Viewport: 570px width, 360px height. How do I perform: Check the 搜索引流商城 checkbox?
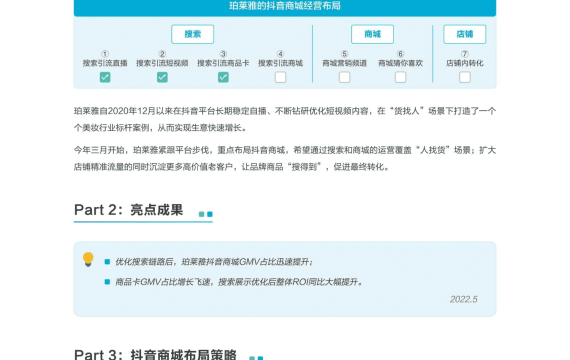[x=280, y=77]
